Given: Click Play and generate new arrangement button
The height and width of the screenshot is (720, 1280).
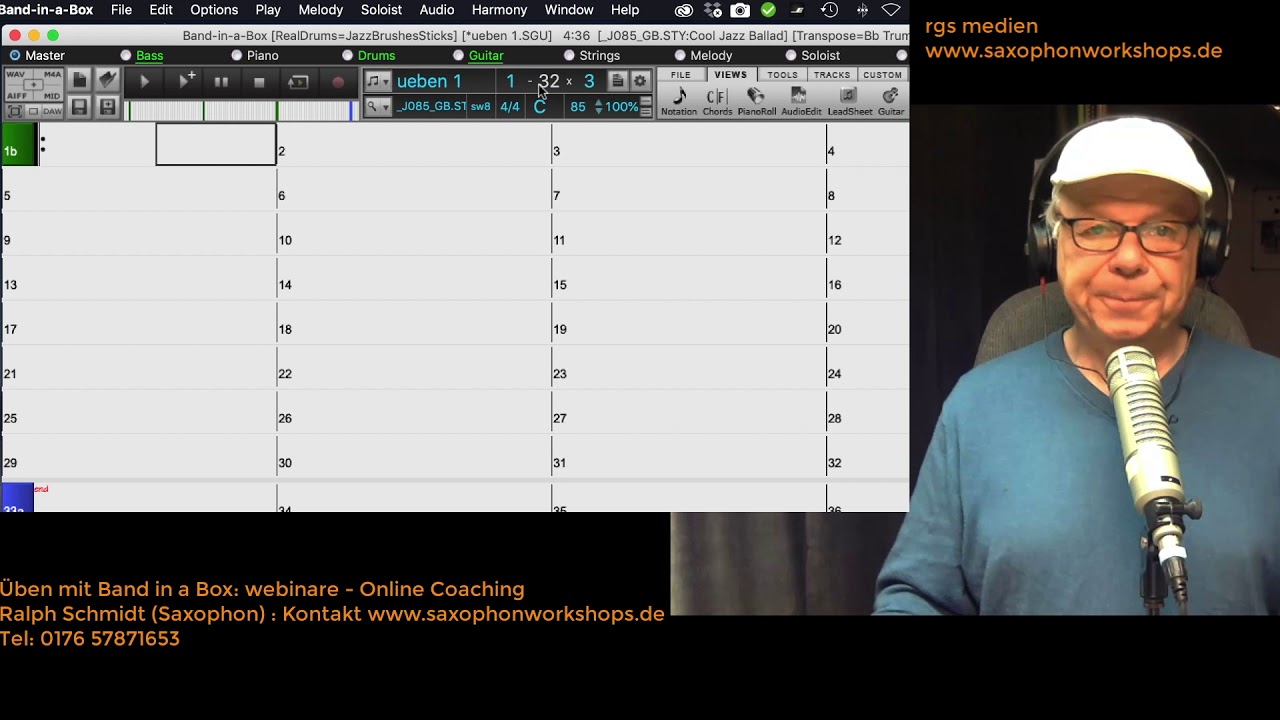Looking at the screenshot, I should 186,82.
